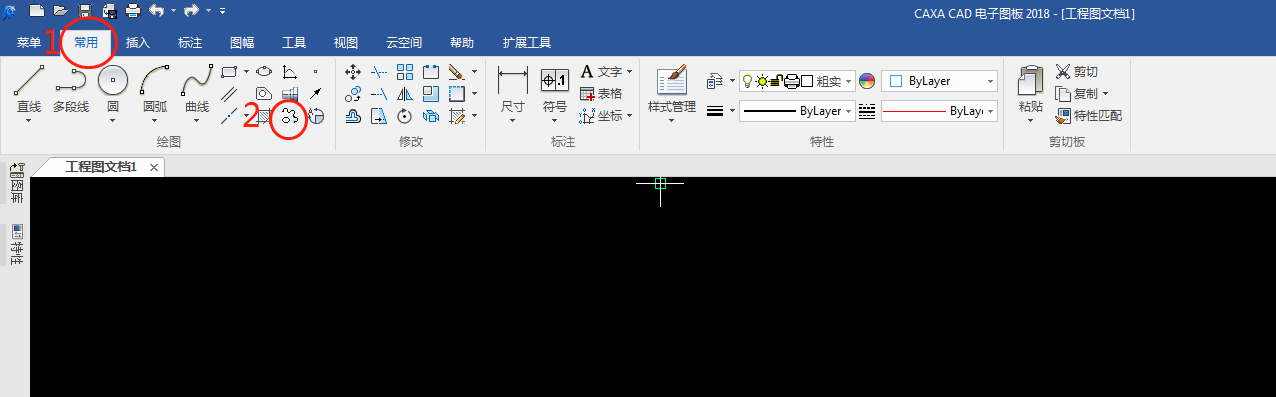Click Undo arrow in quick access bar
The width and height of the screenshot is (1276, 397).
[155, 11]
